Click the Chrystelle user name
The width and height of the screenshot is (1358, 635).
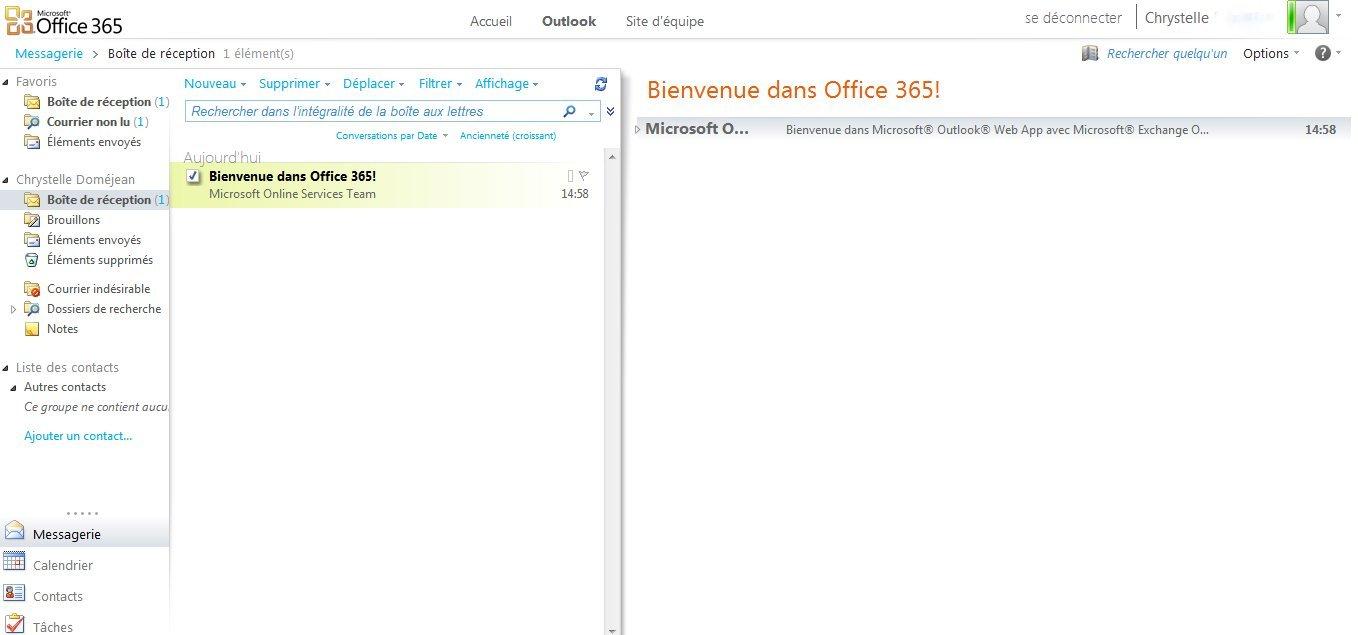click(x=1176, y=18)
